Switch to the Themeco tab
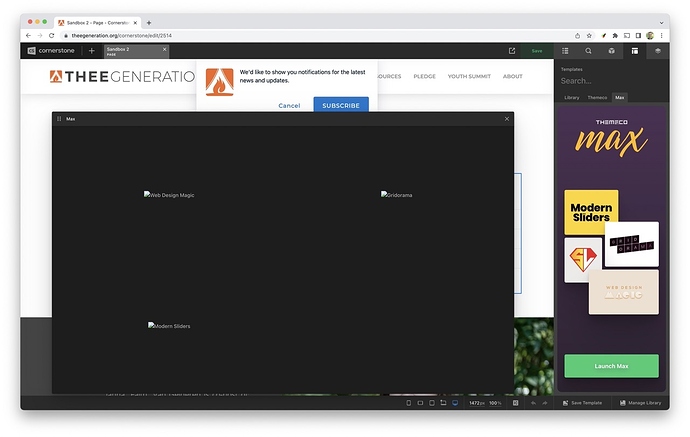 (x=597, y=98)
